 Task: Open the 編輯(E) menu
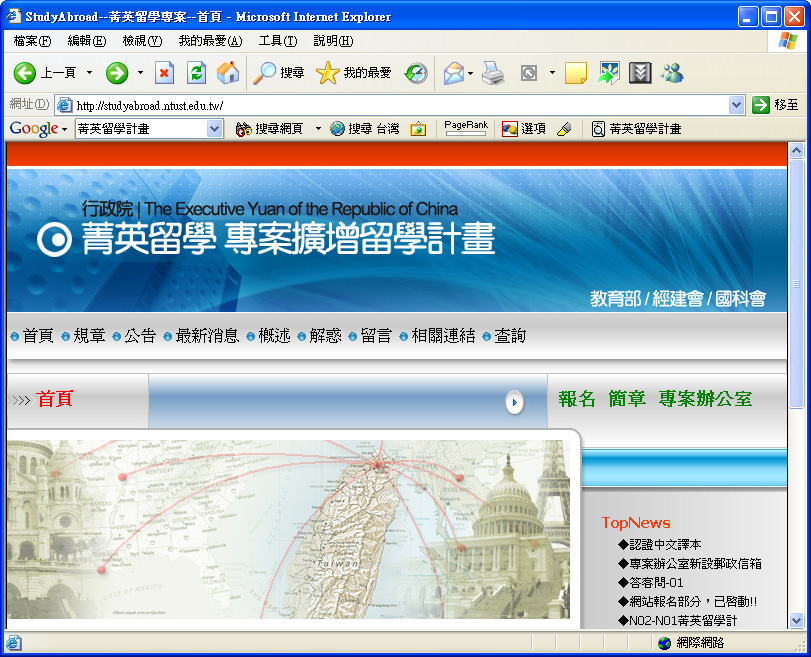87,41
